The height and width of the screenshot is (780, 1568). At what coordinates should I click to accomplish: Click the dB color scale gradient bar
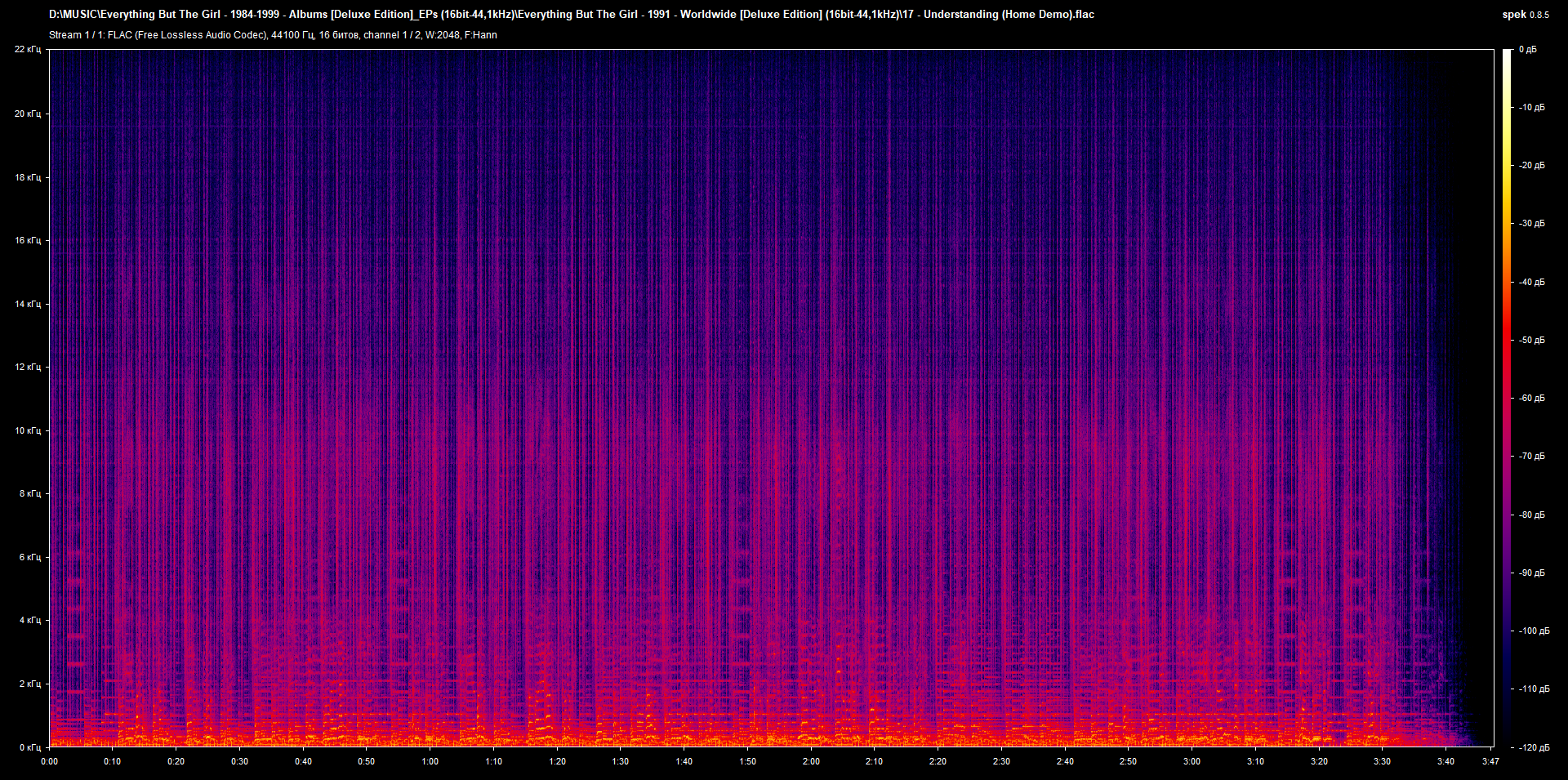click(1507, 398)
